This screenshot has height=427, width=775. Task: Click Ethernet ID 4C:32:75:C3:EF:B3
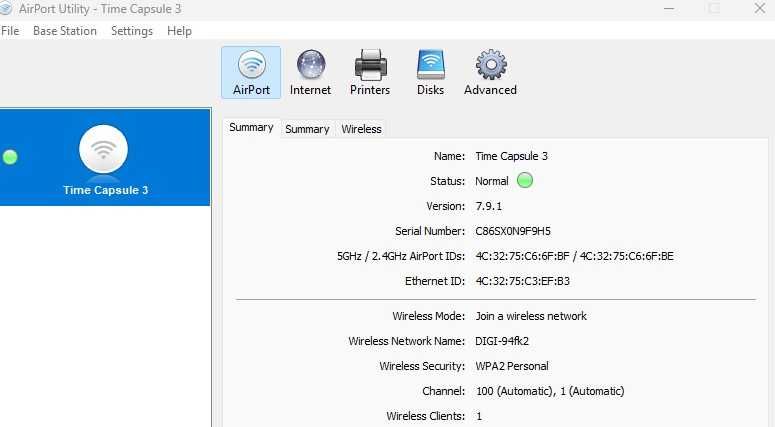(522, 281)
